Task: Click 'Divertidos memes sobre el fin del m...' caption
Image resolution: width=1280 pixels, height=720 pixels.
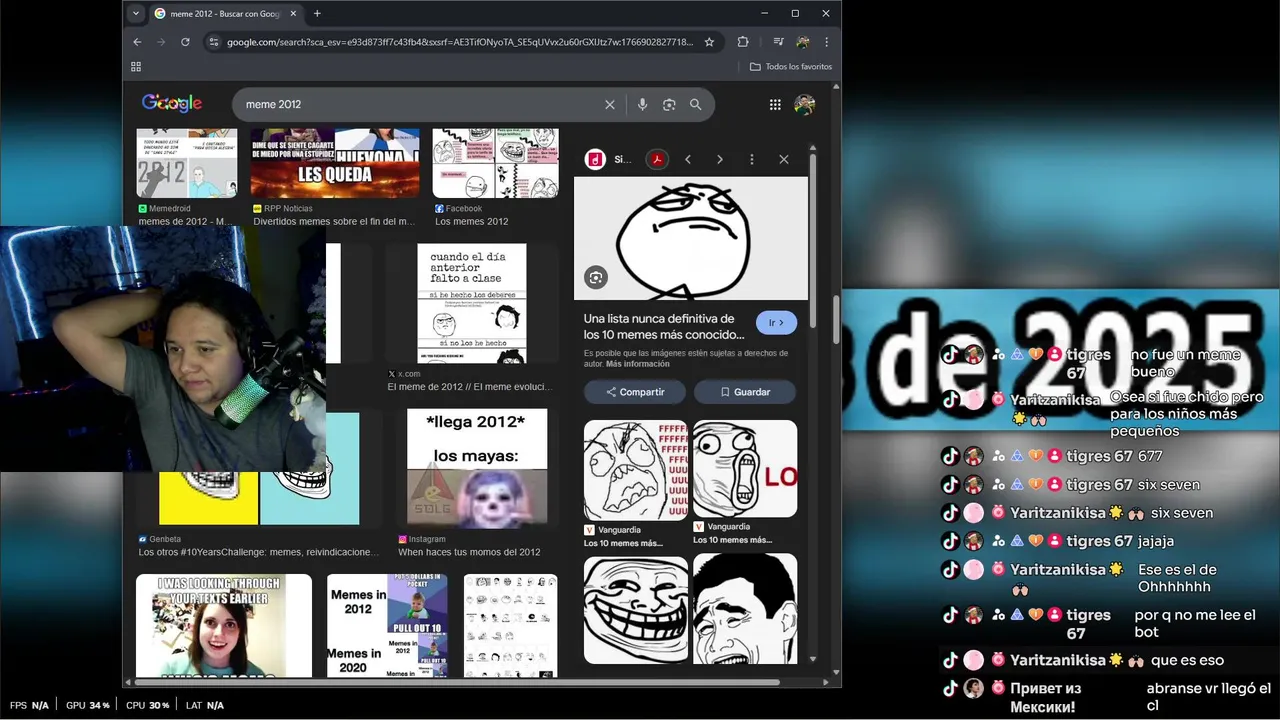Action: click(x=334, y=221)
